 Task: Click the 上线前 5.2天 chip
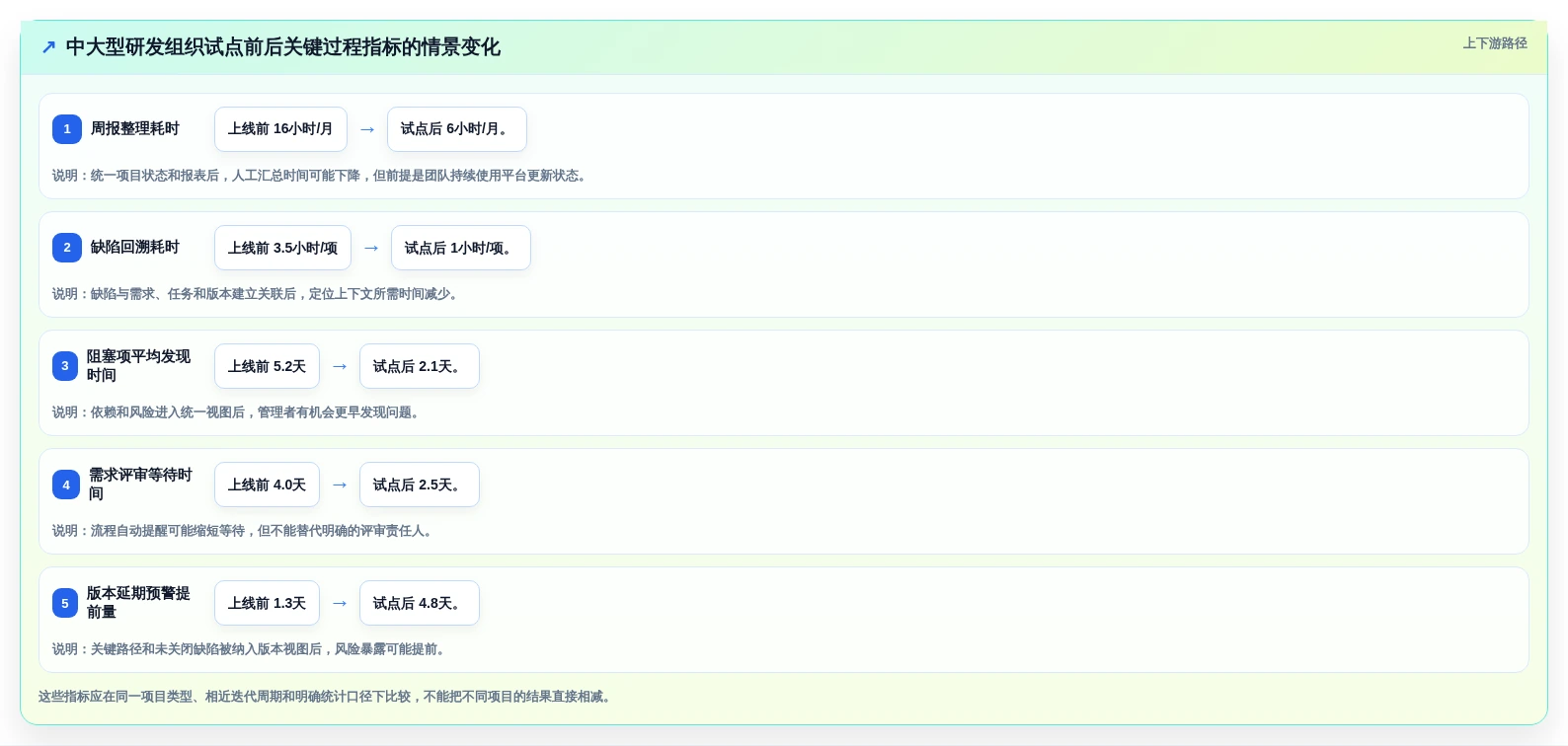[x=267, y=366]
